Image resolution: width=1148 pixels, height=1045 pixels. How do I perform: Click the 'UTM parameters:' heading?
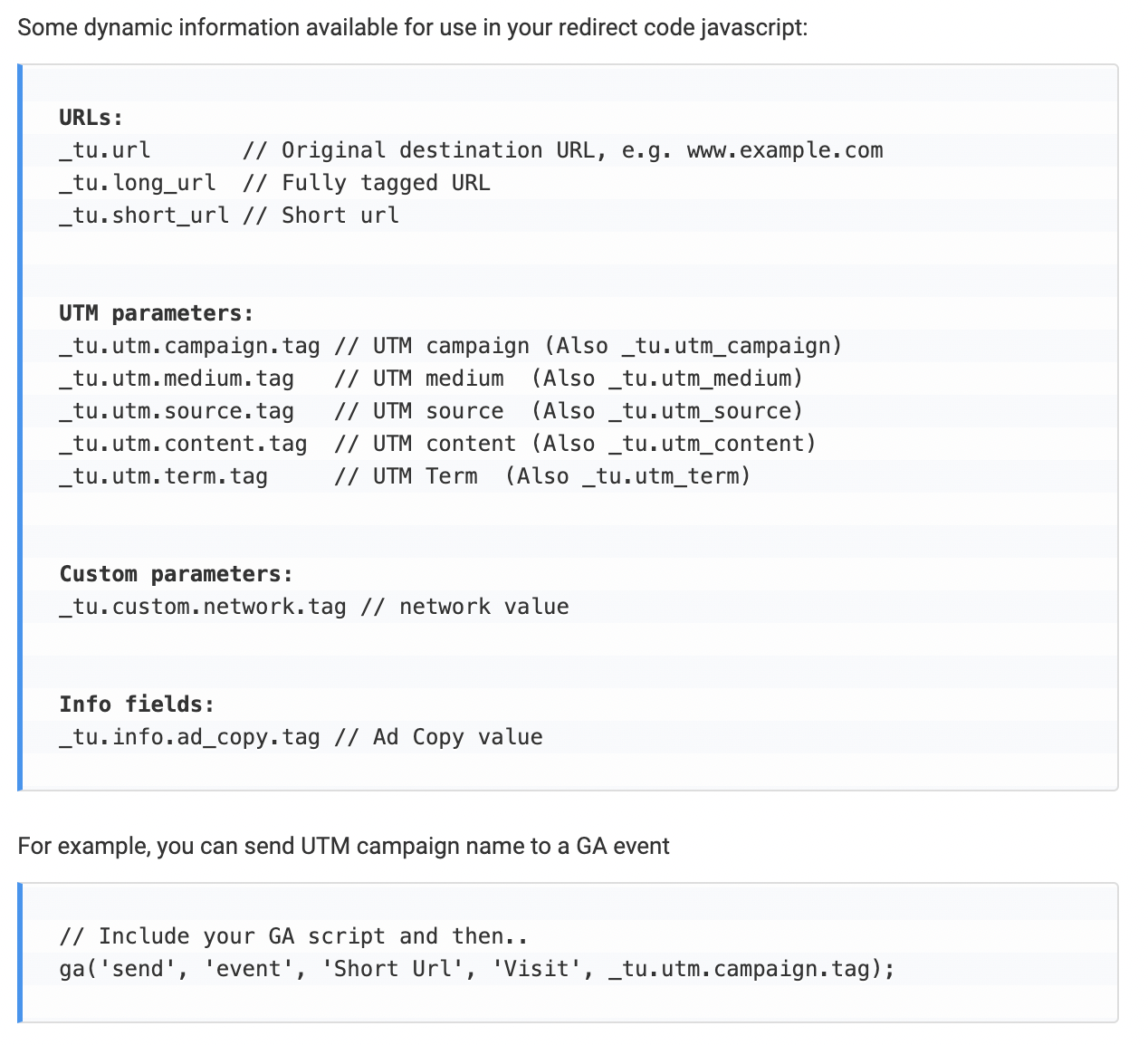[x=157, y=313]
